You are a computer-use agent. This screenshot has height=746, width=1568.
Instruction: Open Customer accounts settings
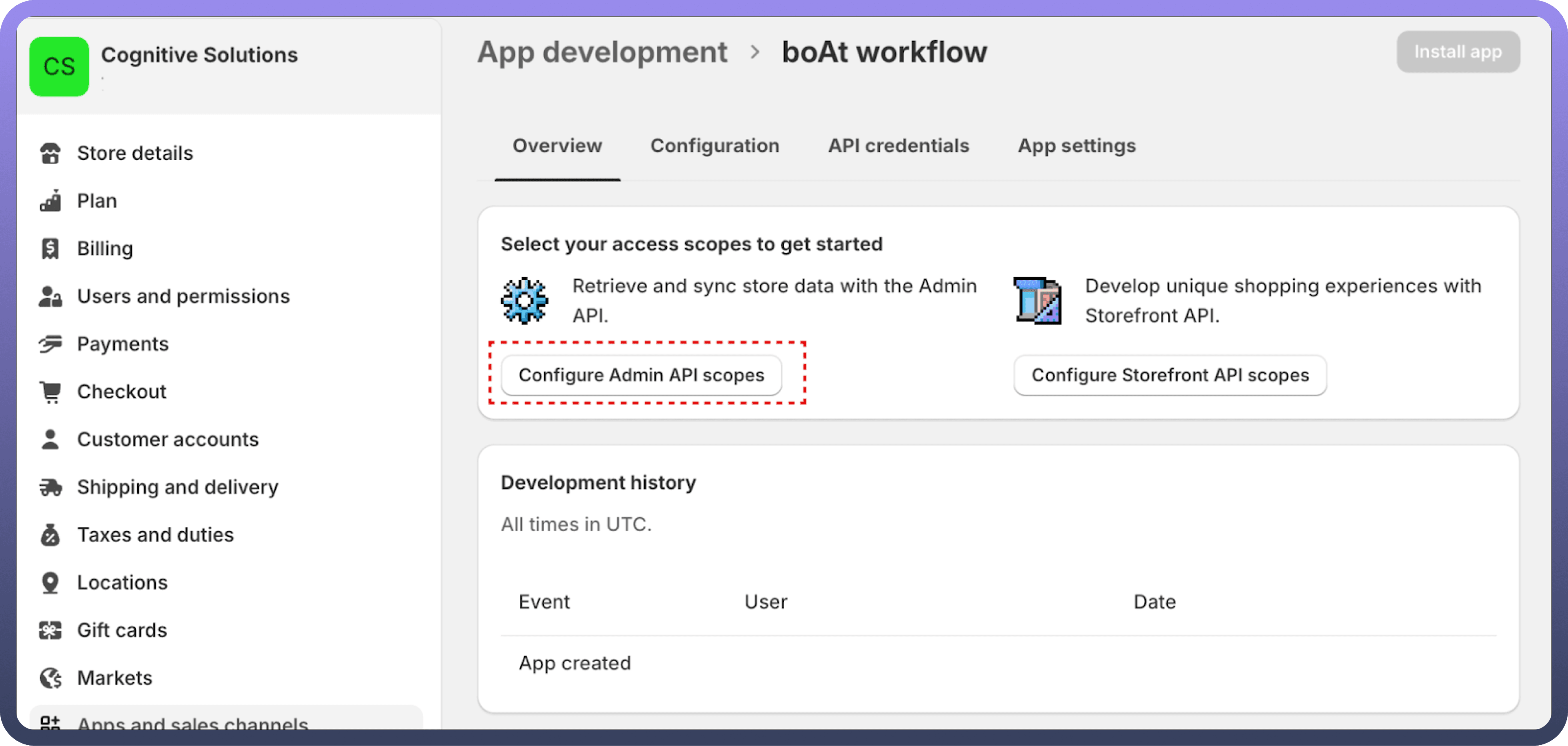[x=167, y=439]
